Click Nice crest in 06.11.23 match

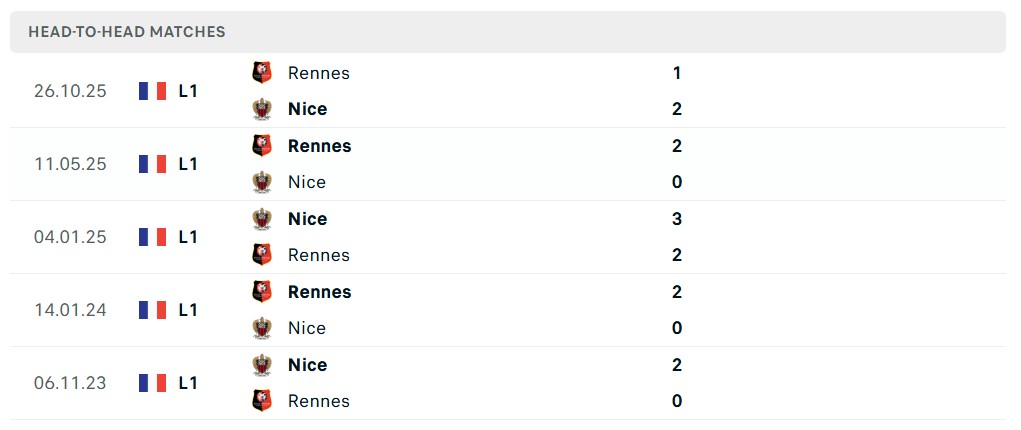(x=262, y=365)
